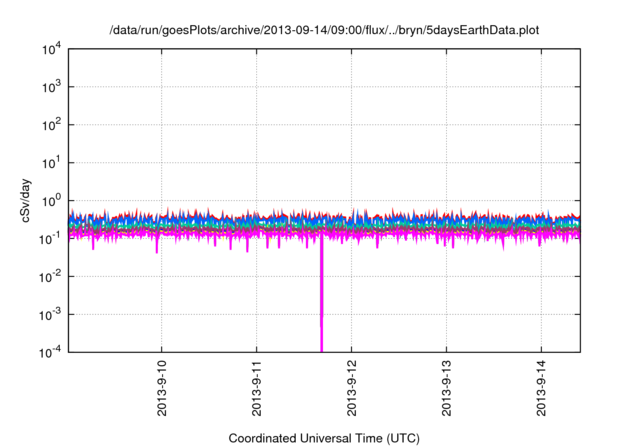
Task: Click the x-axis tick label '2013-9-11'
Action: click(x=257, y=388)
